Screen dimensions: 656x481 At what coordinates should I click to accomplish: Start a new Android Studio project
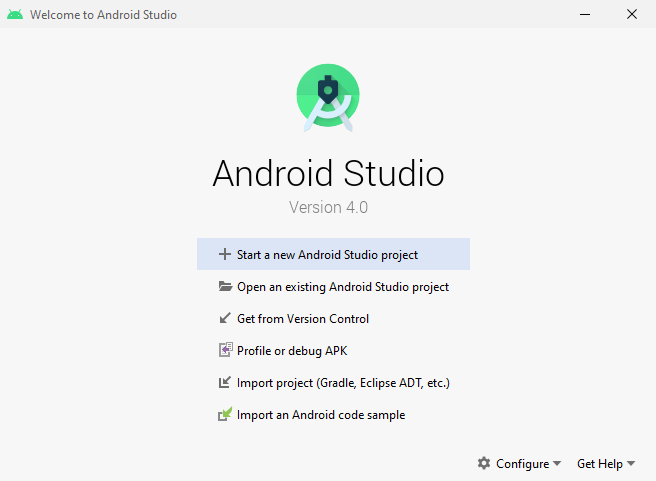coord(327,255)
